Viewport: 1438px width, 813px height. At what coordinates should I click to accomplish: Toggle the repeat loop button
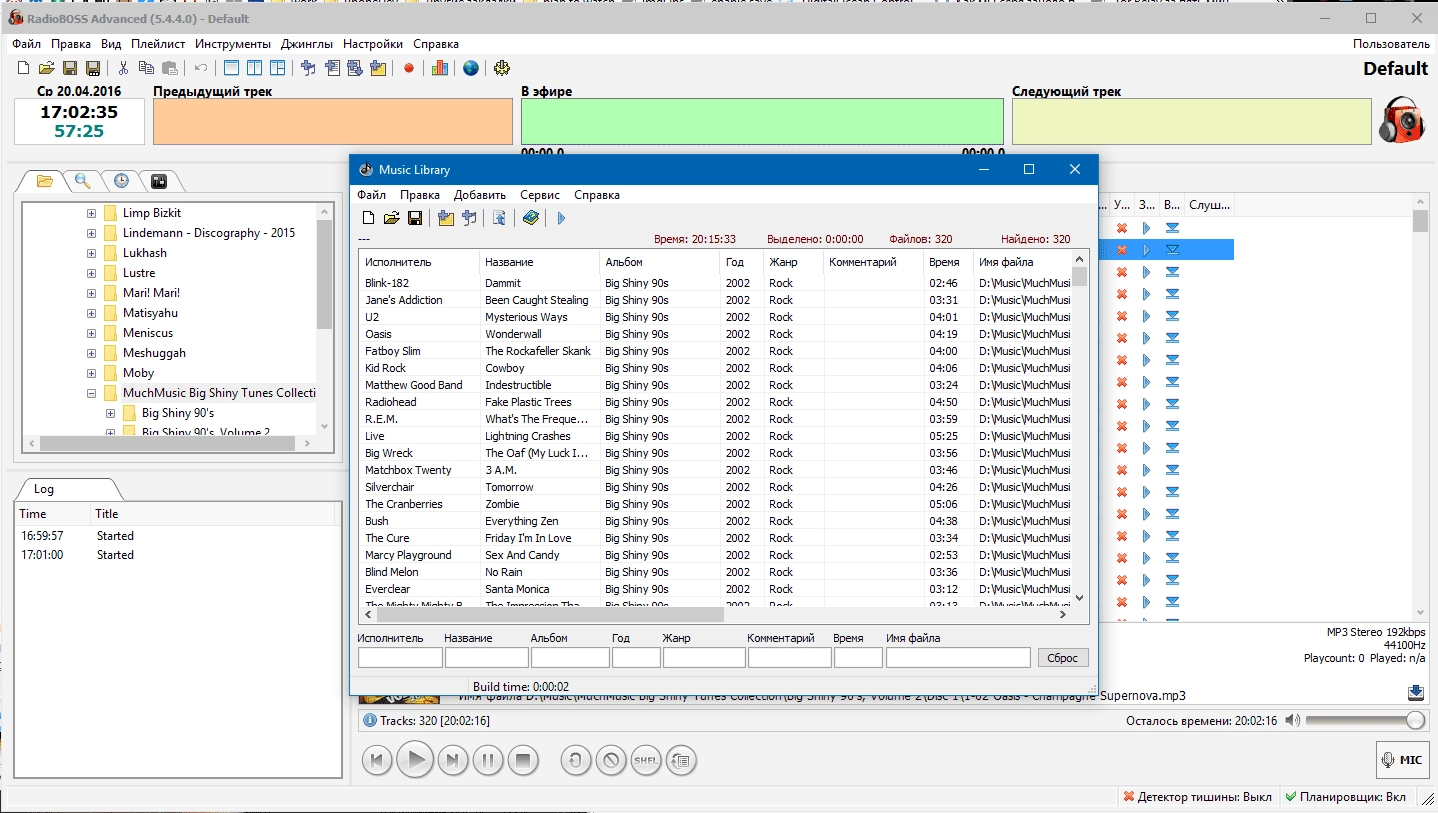tap(575, 760)
